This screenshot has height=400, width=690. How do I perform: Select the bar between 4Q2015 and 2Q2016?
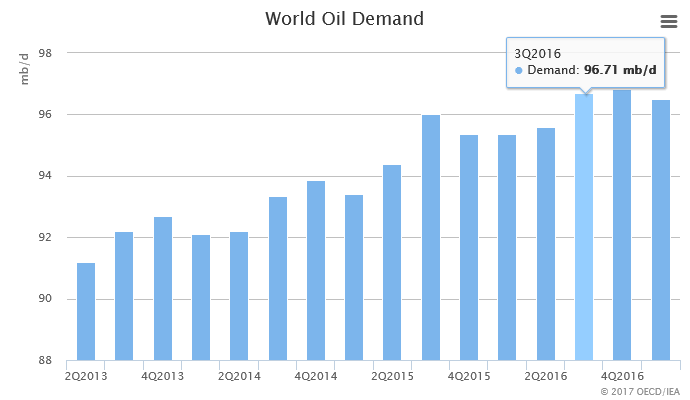[507, 248]
